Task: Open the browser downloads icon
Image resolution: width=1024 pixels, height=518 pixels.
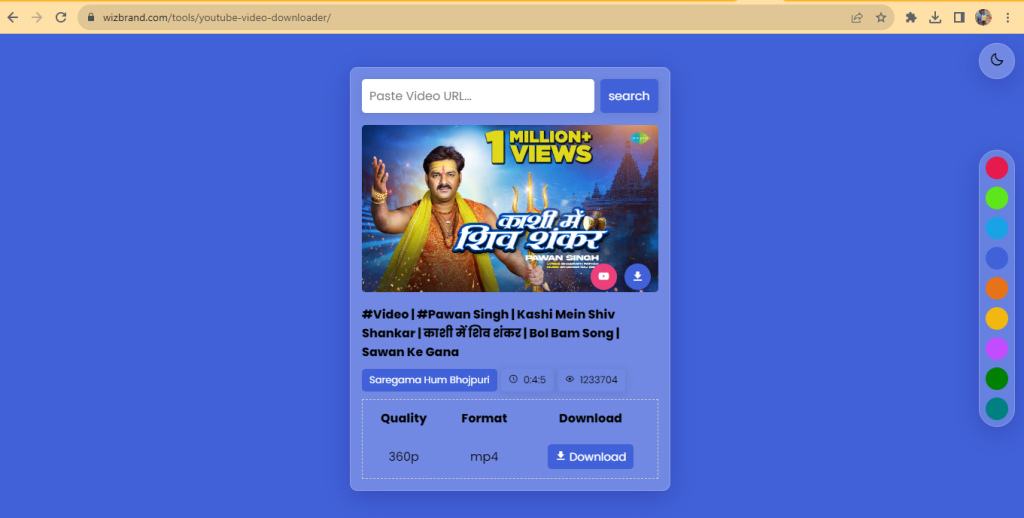Action: 935,17
